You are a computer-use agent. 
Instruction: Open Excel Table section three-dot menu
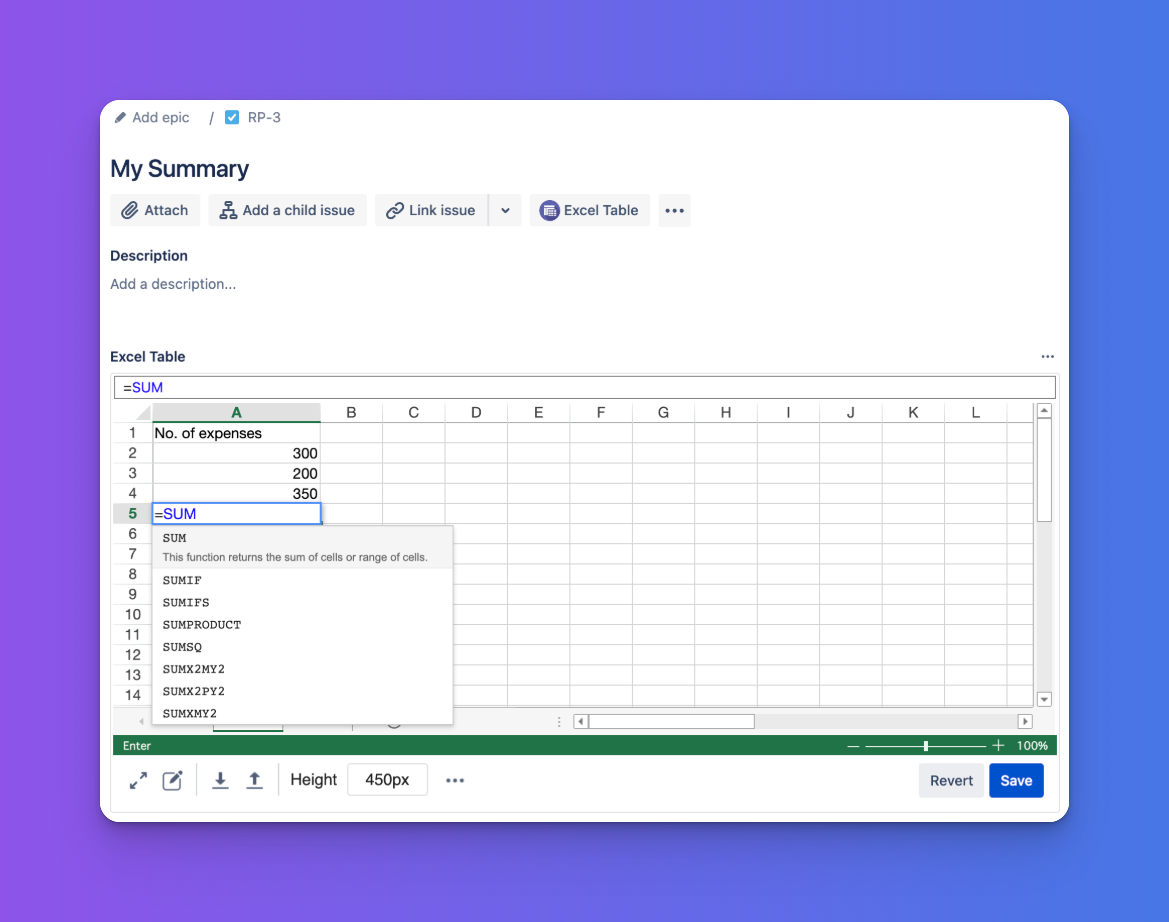pos(1047,357)
